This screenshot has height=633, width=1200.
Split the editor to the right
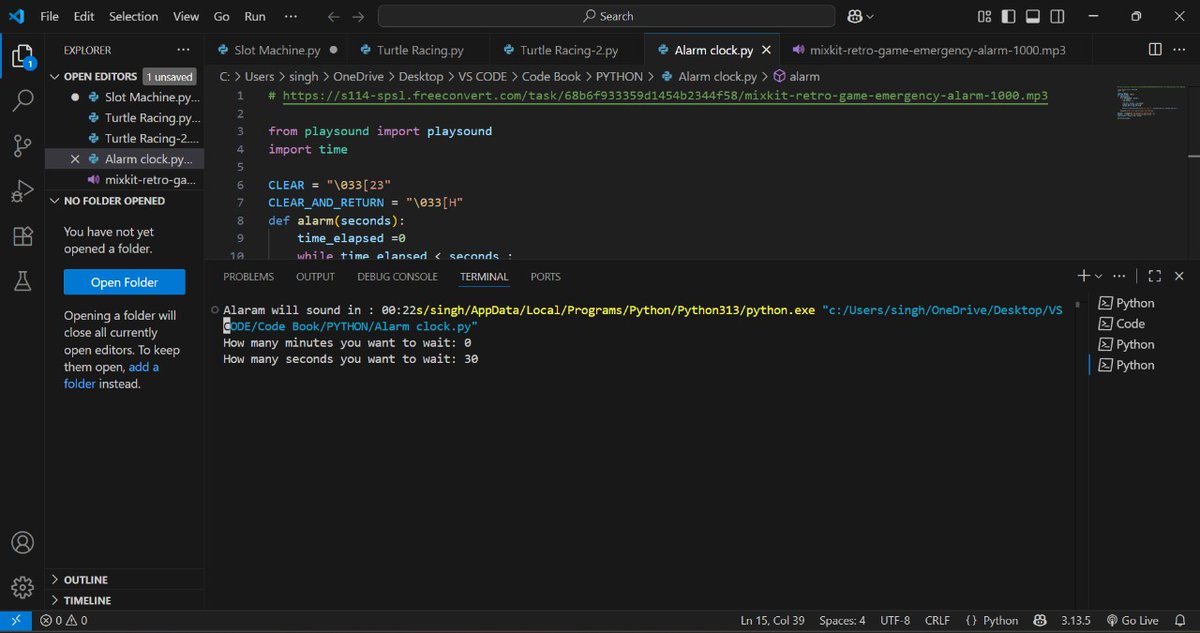click(x=1155, y=50)
